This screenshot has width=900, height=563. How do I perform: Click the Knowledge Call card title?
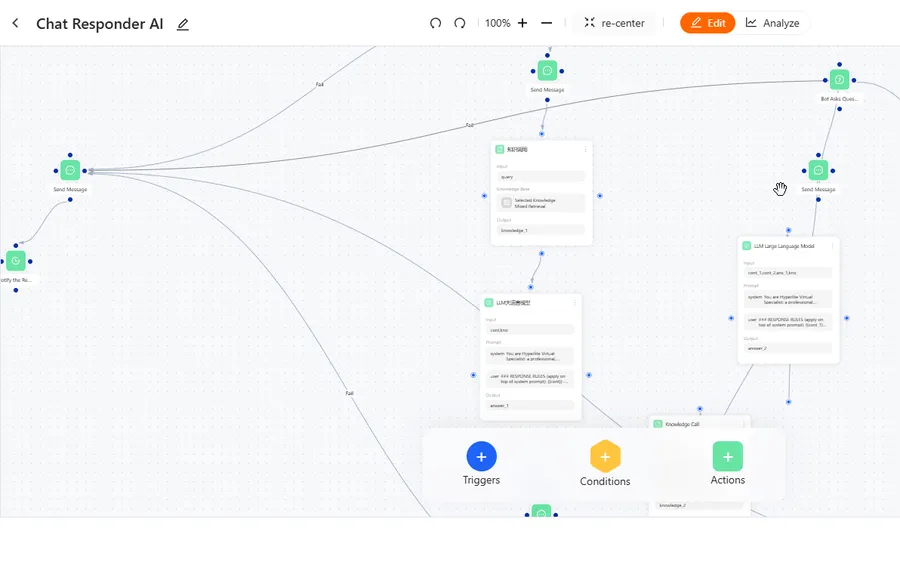pyautogui.click(x=682, y=424)
